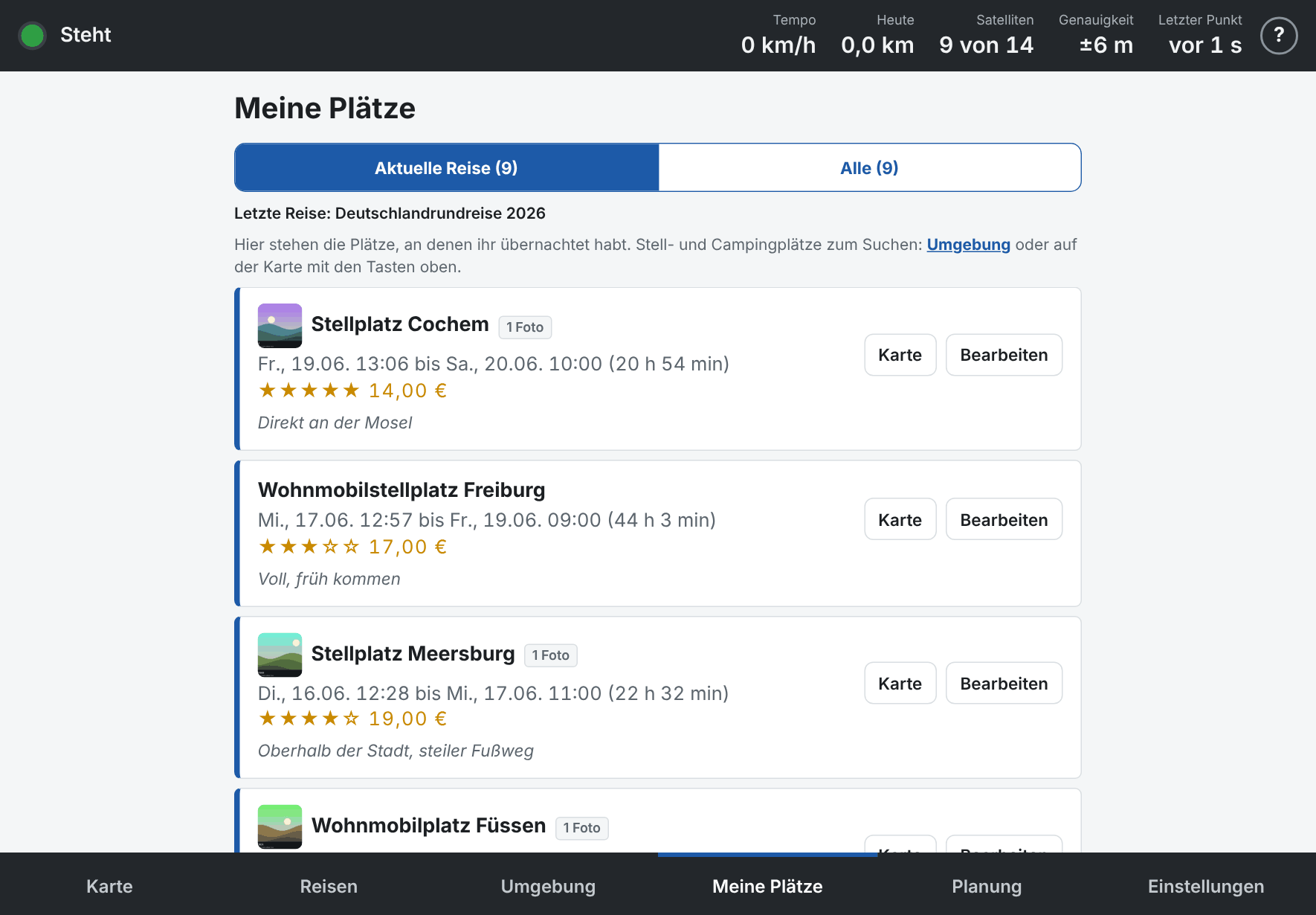Click the Freiburg star rating 17,00 €

352,547
